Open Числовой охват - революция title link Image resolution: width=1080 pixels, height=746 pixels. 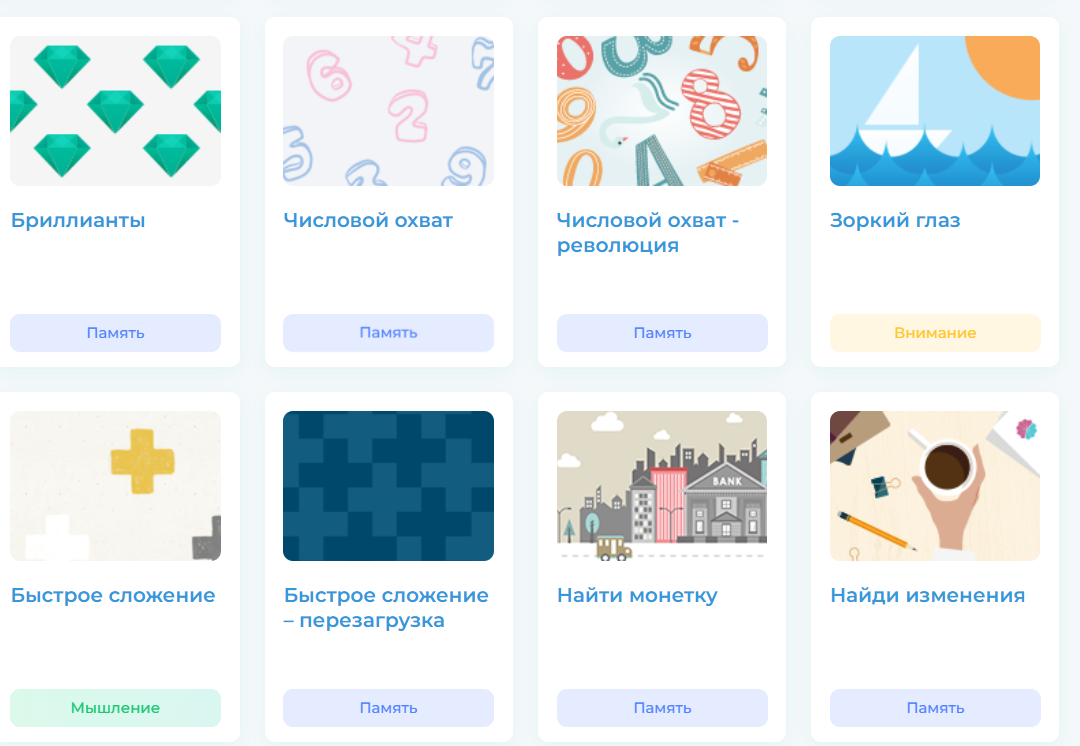(x=647, y=233)
